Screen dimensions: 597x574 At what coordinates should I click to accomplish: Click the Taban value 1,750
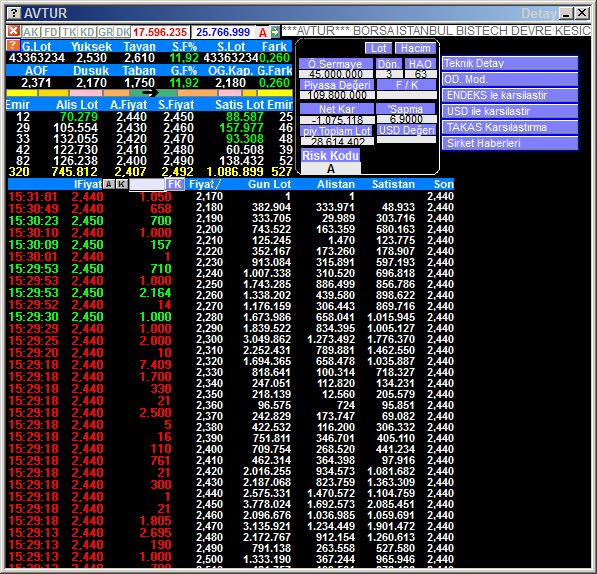(x=139, y=83)
